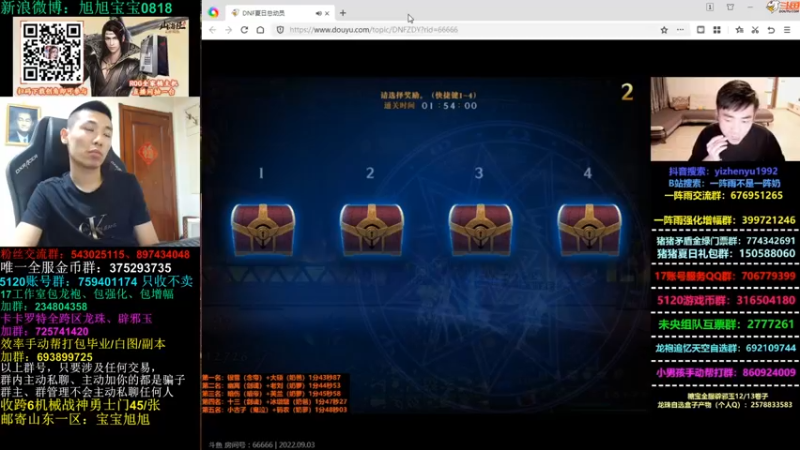800x450 pixels.
Task: Mute audio on the DNF tab speaker icon
Action: point(318,13)
